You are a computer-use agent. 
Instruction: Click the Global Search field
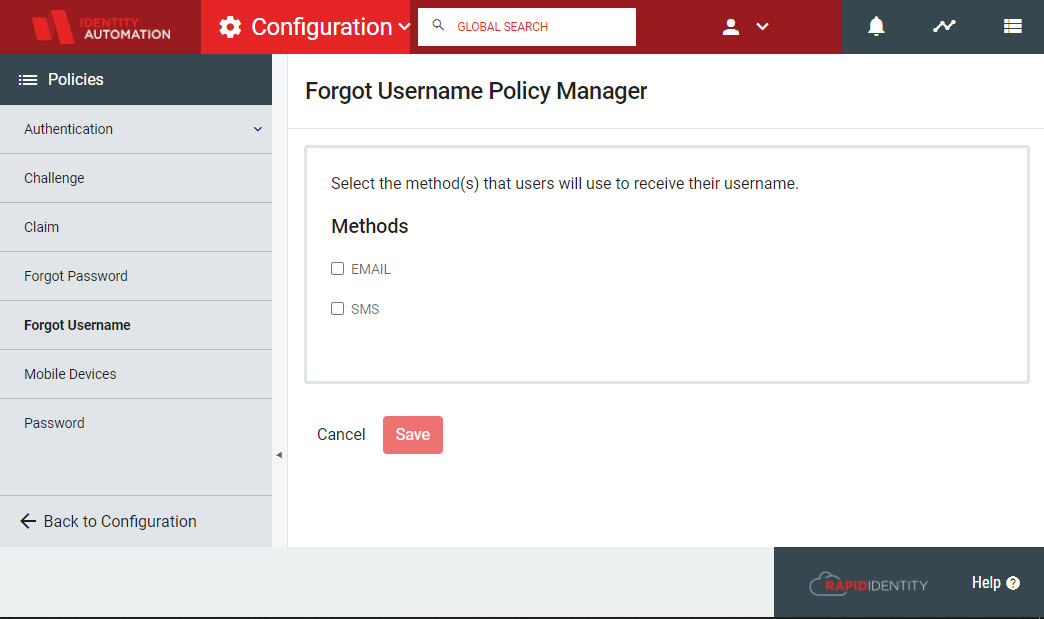click(527, 27)
